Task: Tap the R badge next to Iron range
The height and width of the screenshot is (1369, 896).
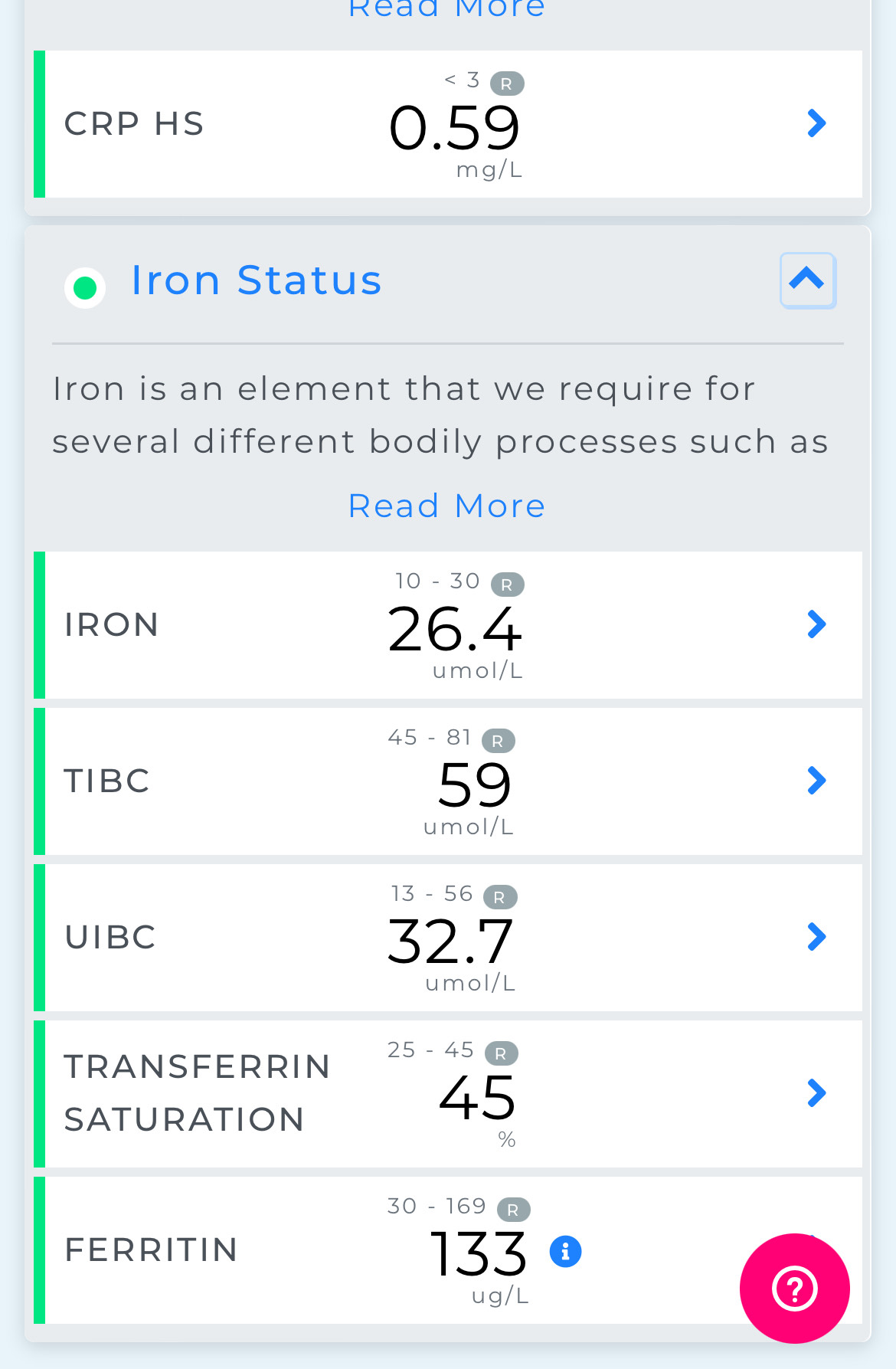Action: [x=507, y=585]
